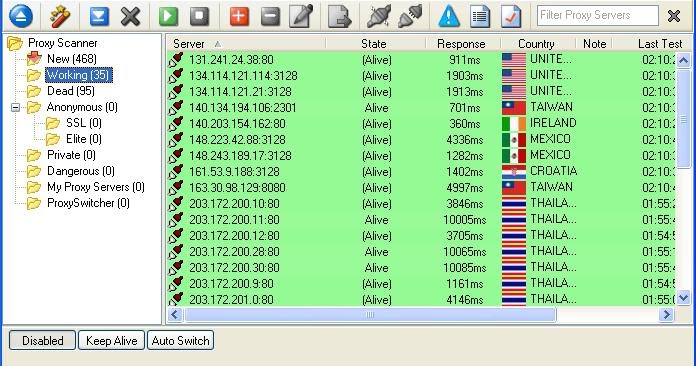Viewport: 696px width, 366px height.
Task: Open the SSL (0) folder
Action: pyautogui.click(x=83, y=123)
